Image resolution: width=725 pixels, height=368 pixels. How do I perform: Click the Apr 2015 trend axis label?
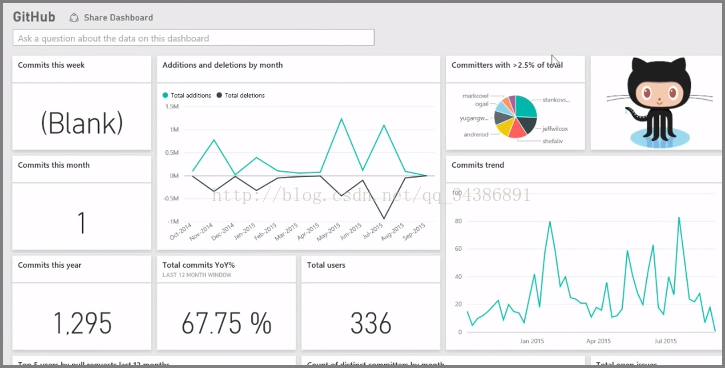point(598,341)
